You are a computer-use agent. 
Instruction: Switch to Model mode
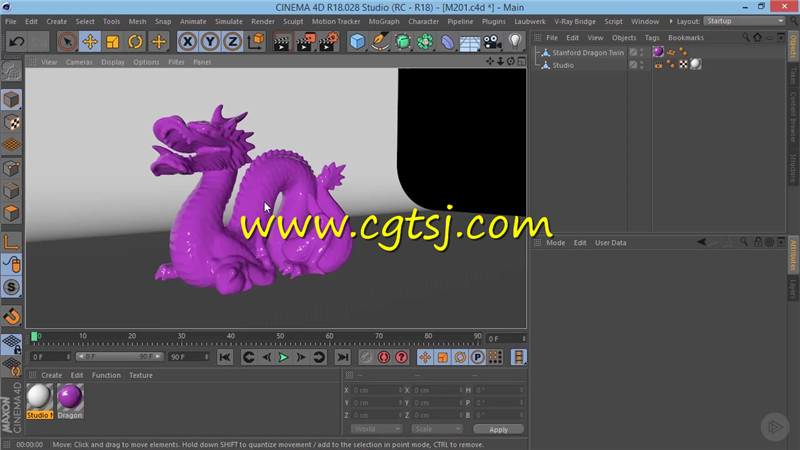tap(11, 99)
